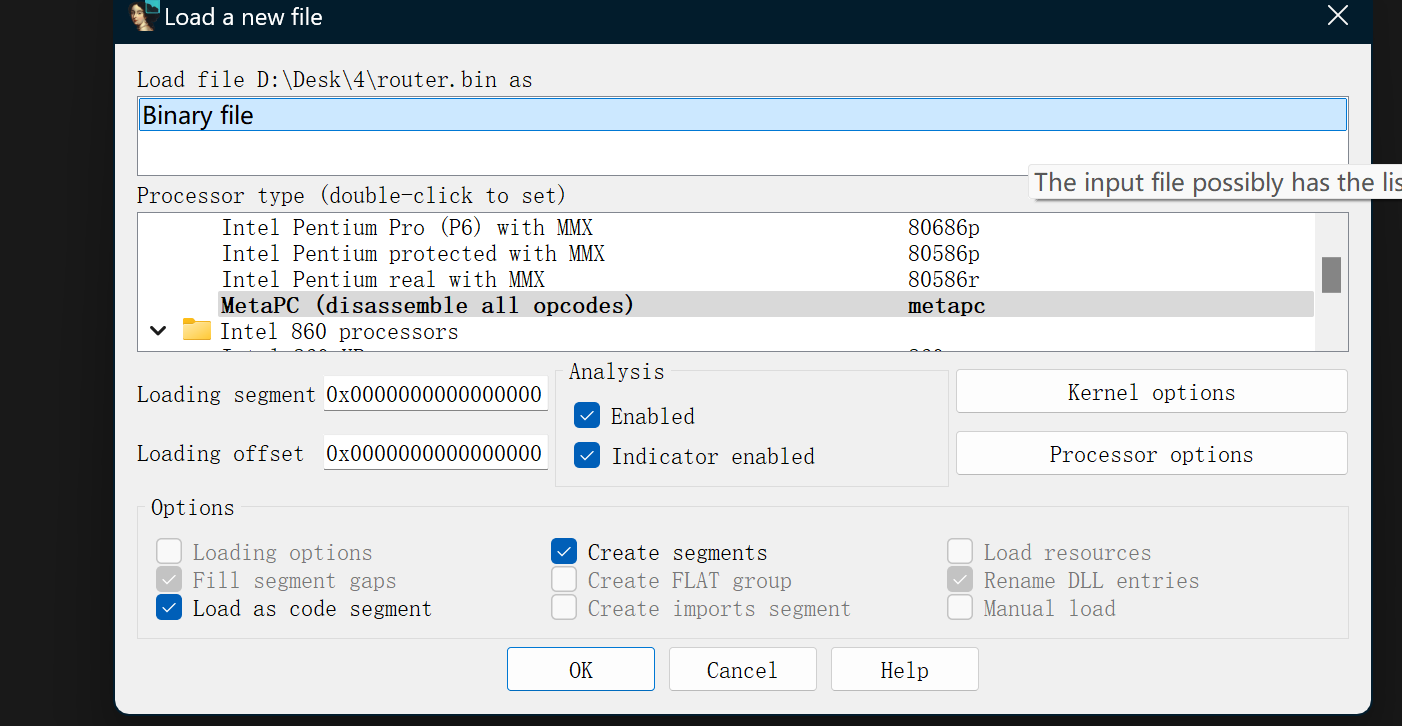Select Binary file in the load-as list
This screenshot has height=726, width=1402.
coord(742,115)
